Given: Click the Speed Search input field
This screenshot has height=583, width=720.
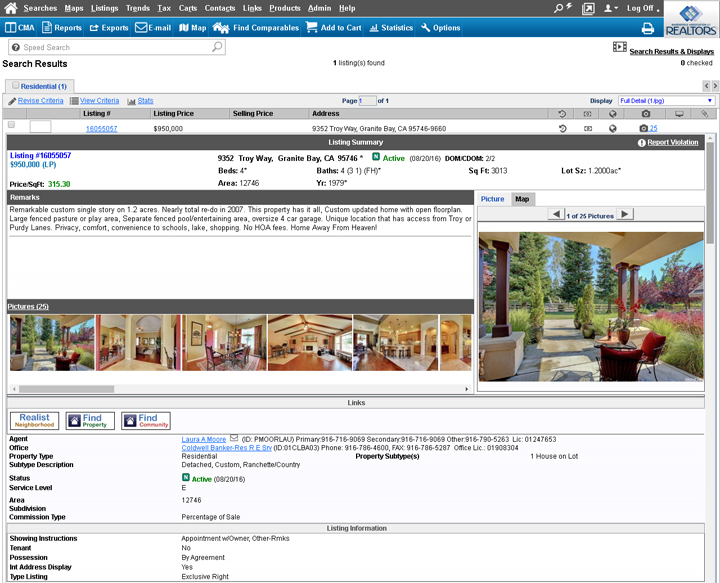Looking at the screenshot, I should (x=115, y=47).
